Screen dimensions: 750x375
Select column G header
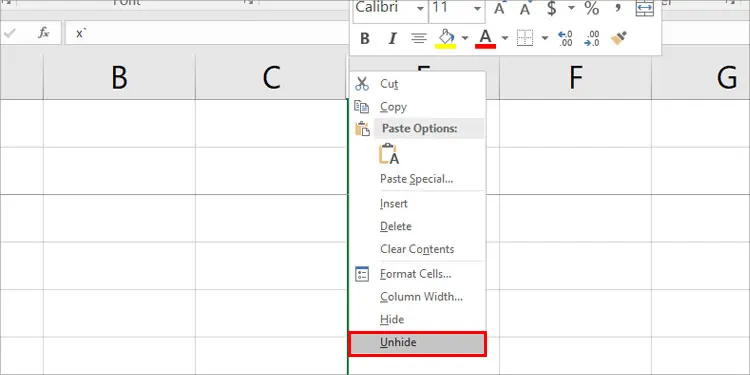701,77
